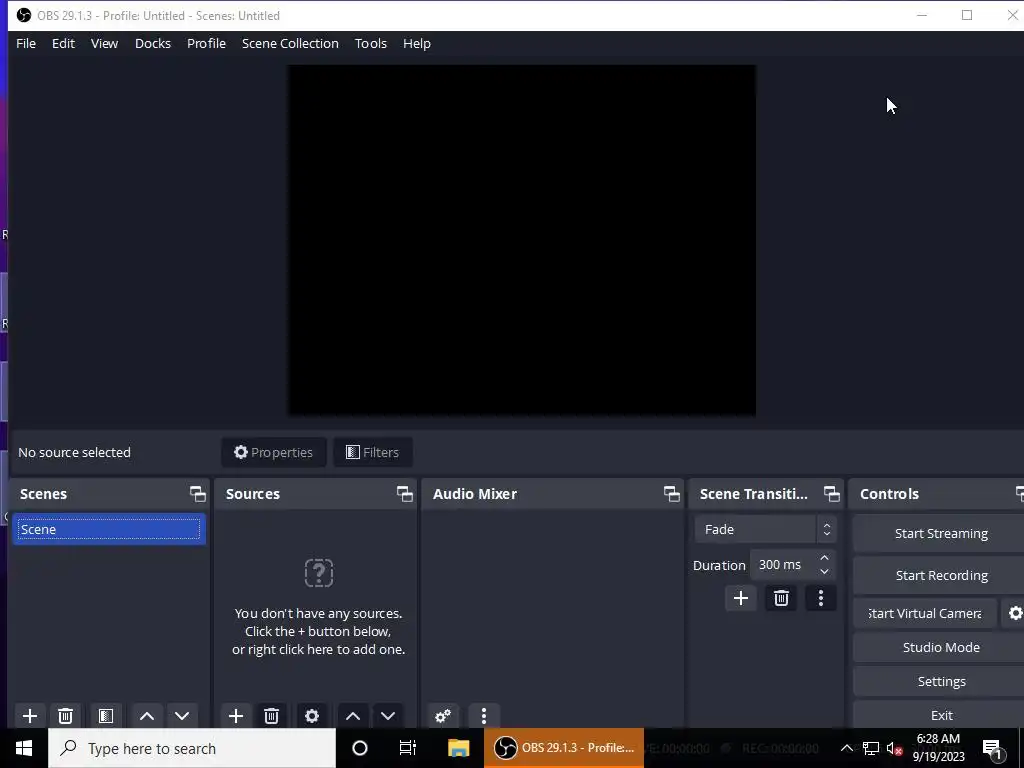Open the Audio Mixer three-dot menu
1024x768 pixels.
tap(484, 716)
